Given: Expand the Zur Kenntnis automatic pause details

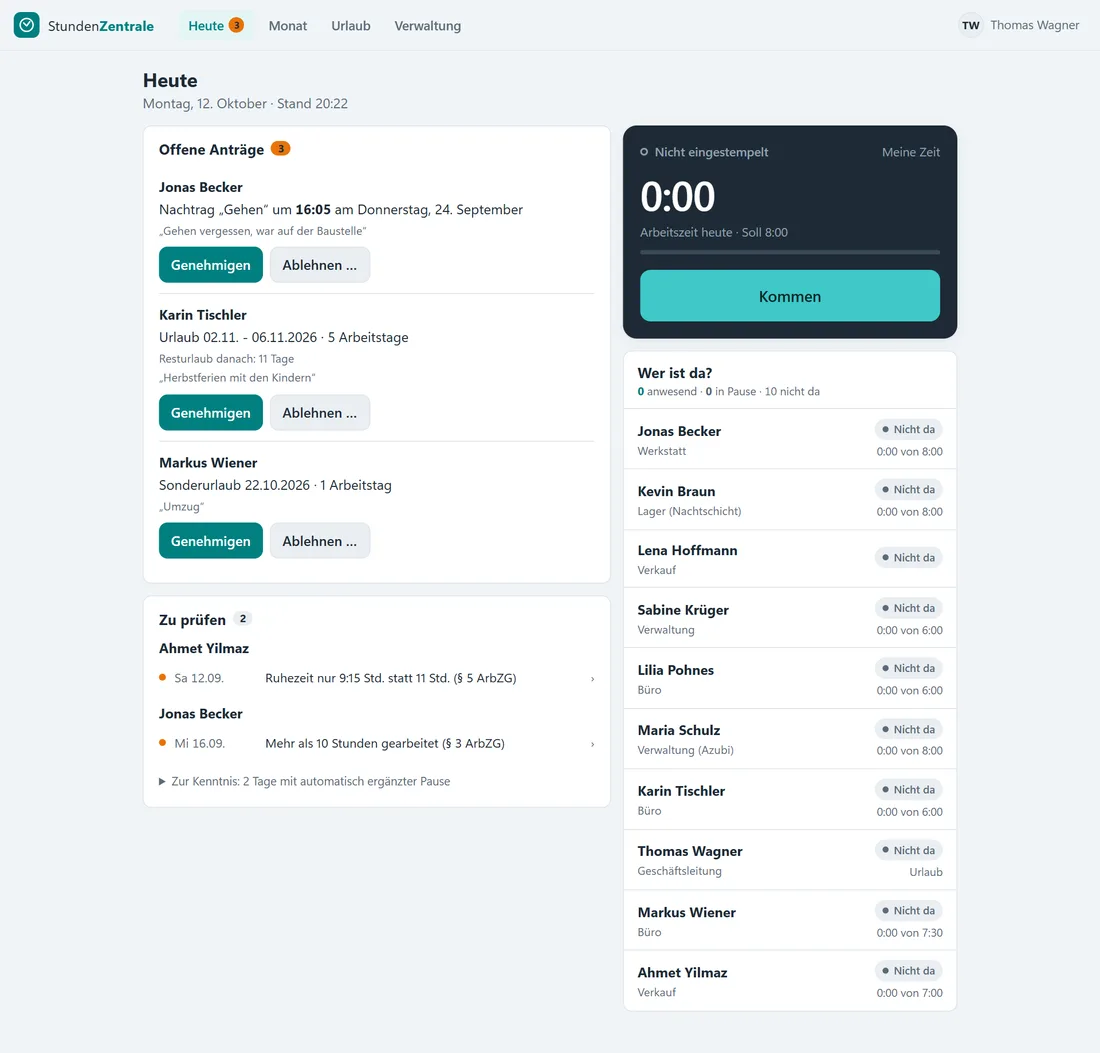Looking at the screenshot, I should [304, 782].
